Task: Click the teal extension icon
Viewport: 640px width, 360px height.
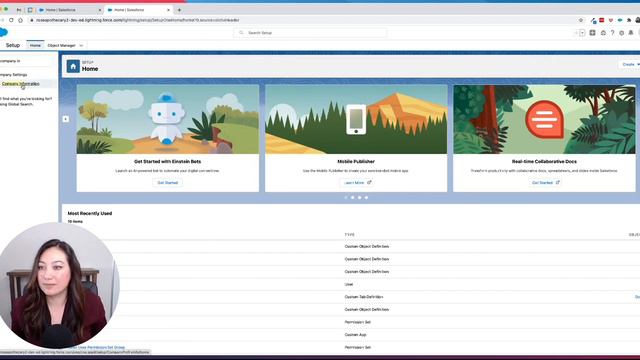Action: 620,20
